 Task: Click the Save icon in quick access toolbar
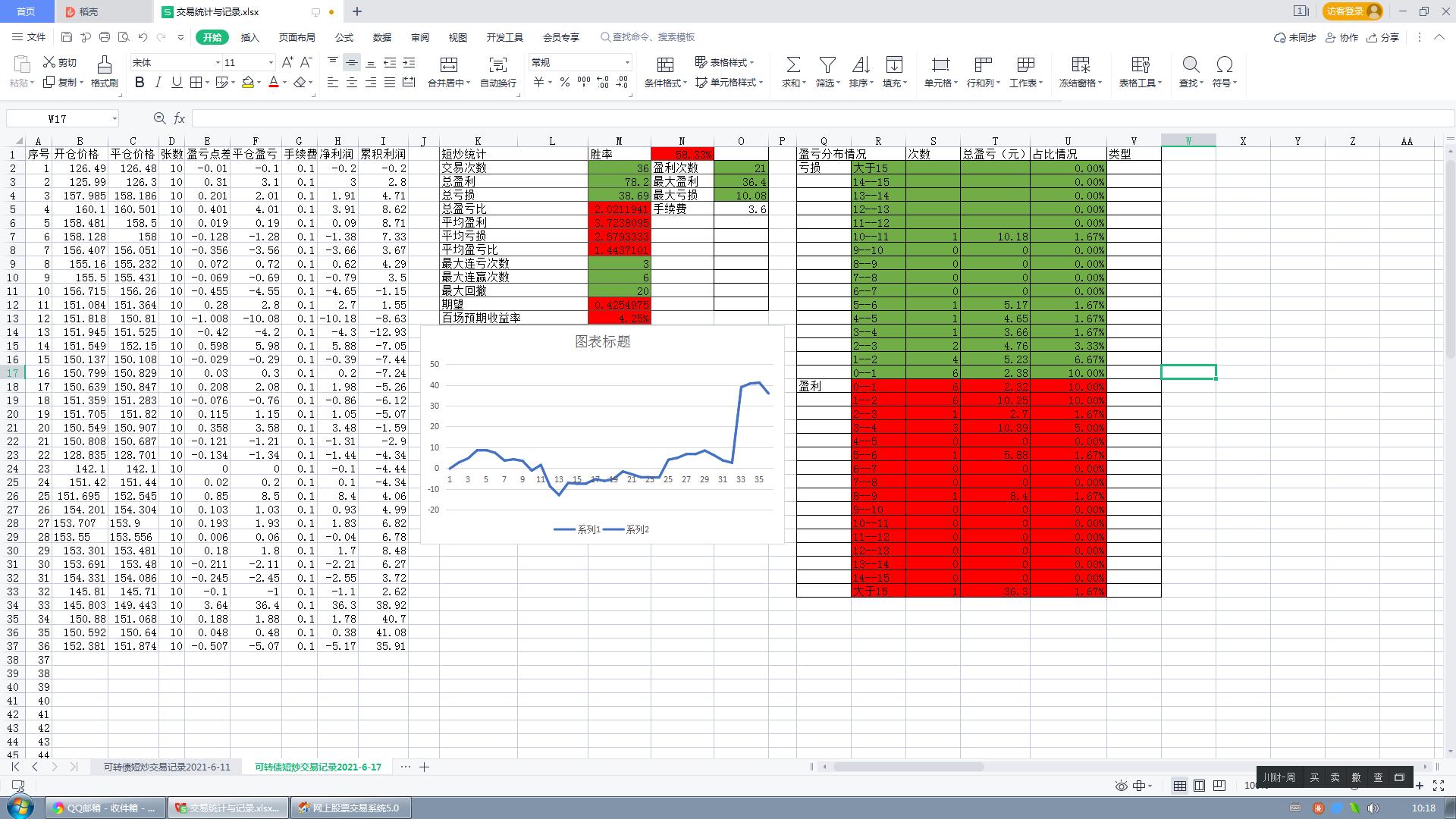(x=67, y=37)
